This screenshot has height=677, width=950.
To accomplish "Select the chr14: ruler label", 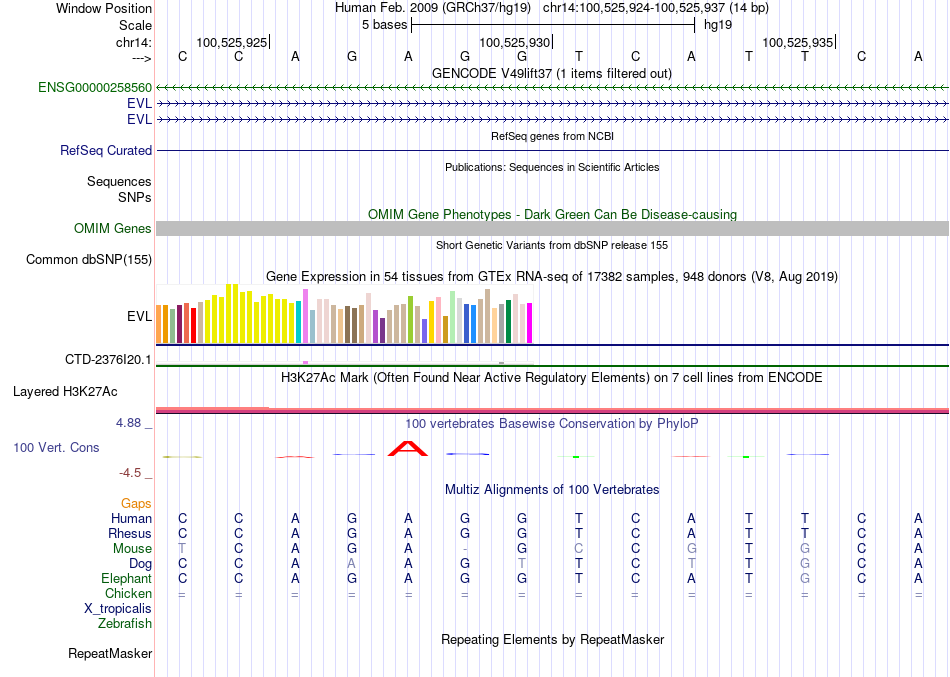I will pyautogui.click(x=133, y=42).
